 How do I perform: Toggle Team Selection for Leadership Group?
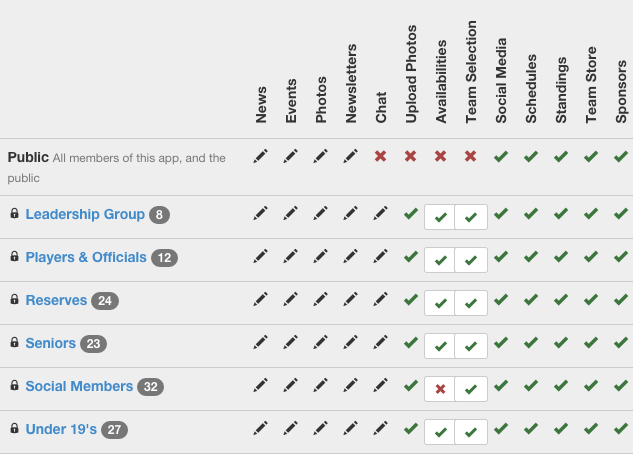(x=471, y=217)
